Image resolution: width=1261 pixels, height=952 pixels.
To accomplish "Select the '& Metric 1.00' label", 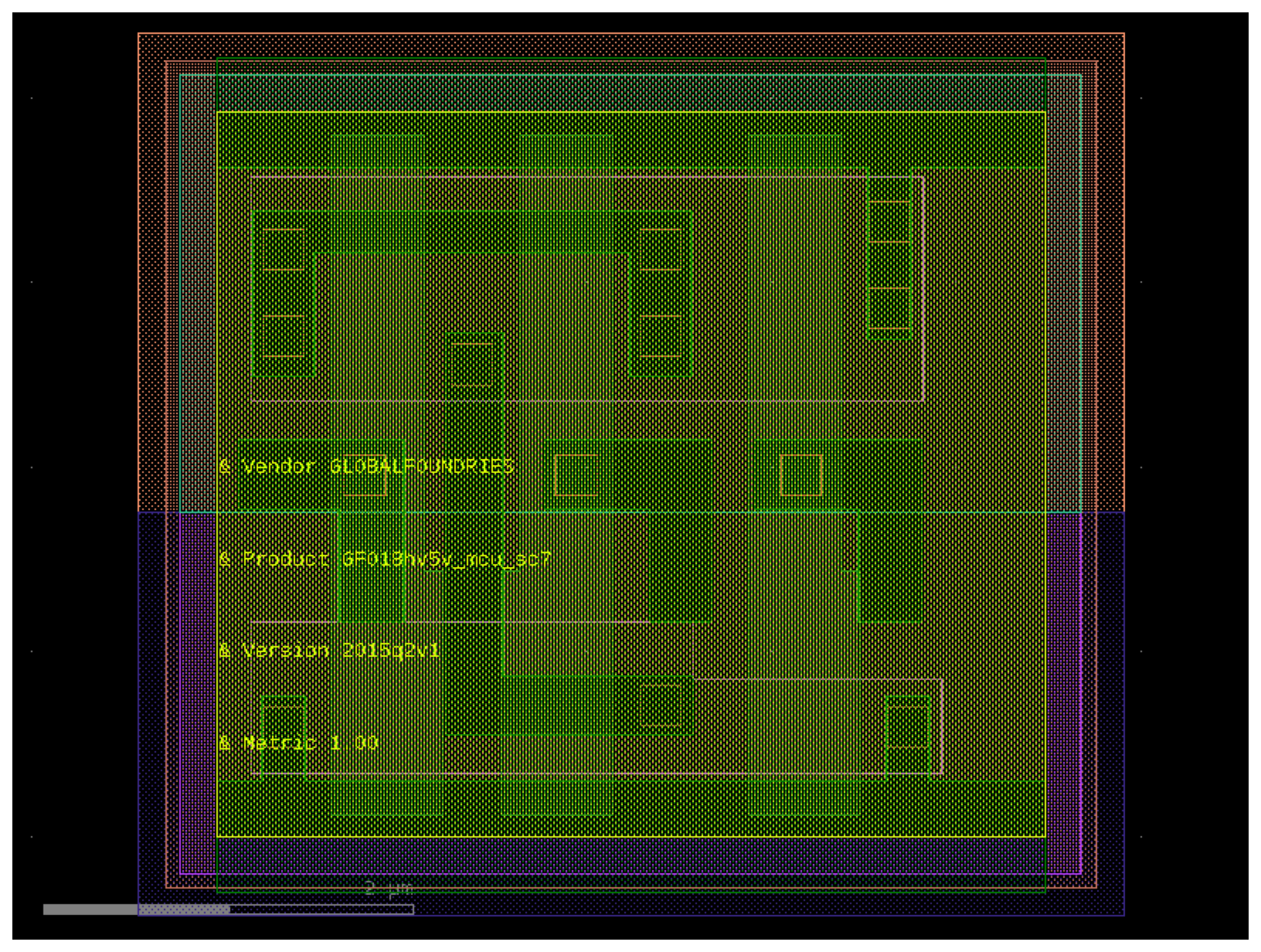I will [298, 743].
